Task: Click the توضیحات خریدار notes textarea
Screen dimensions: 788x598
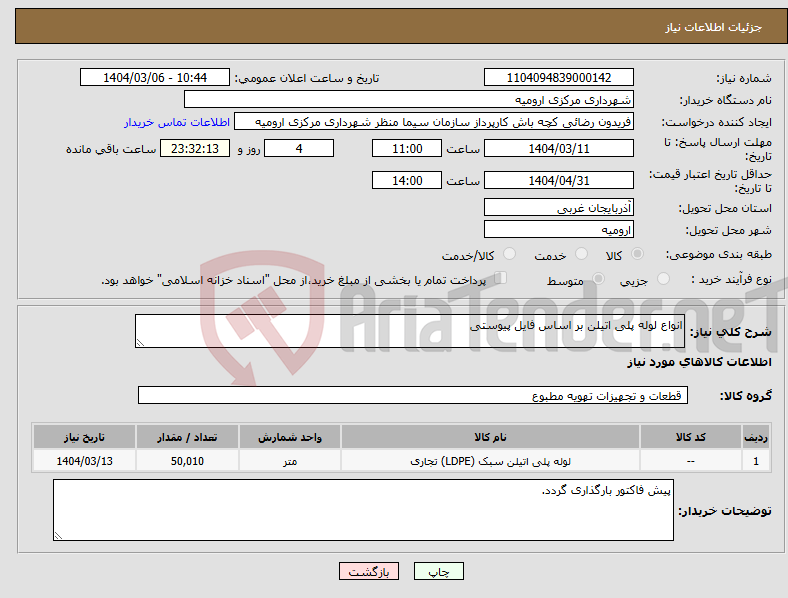Action: point(363,510)
